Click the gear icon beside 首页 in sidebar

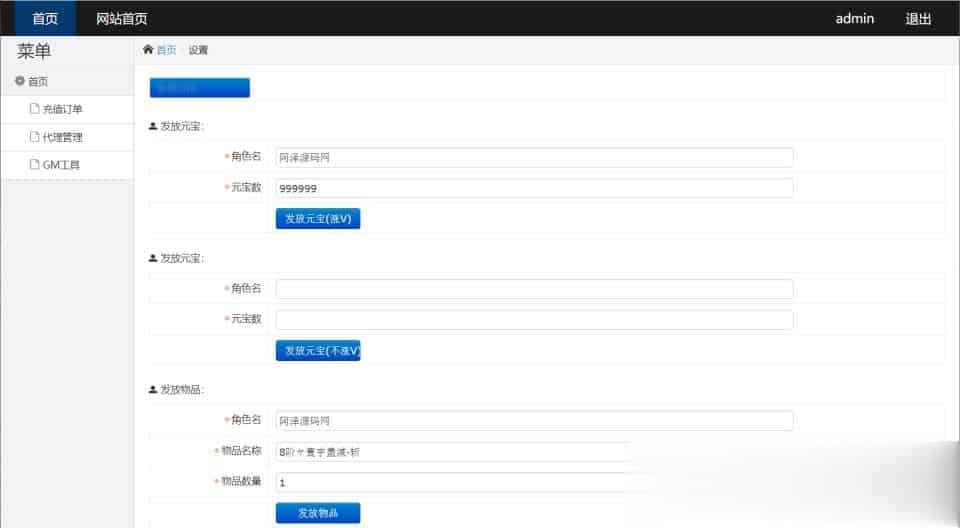point(19,81)
